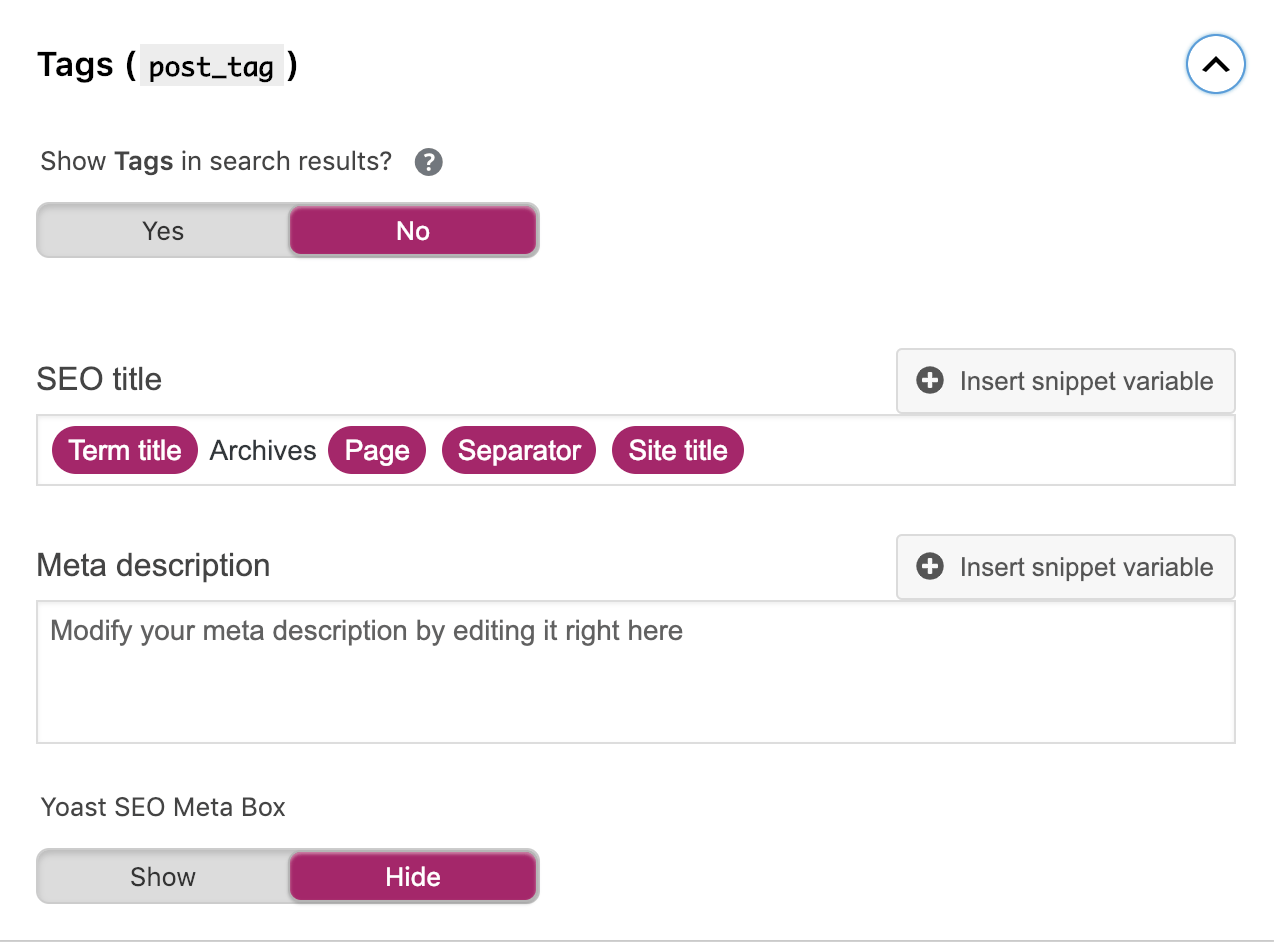
Task: Show the Yoast SEO Meta Box
Action: 163,877
